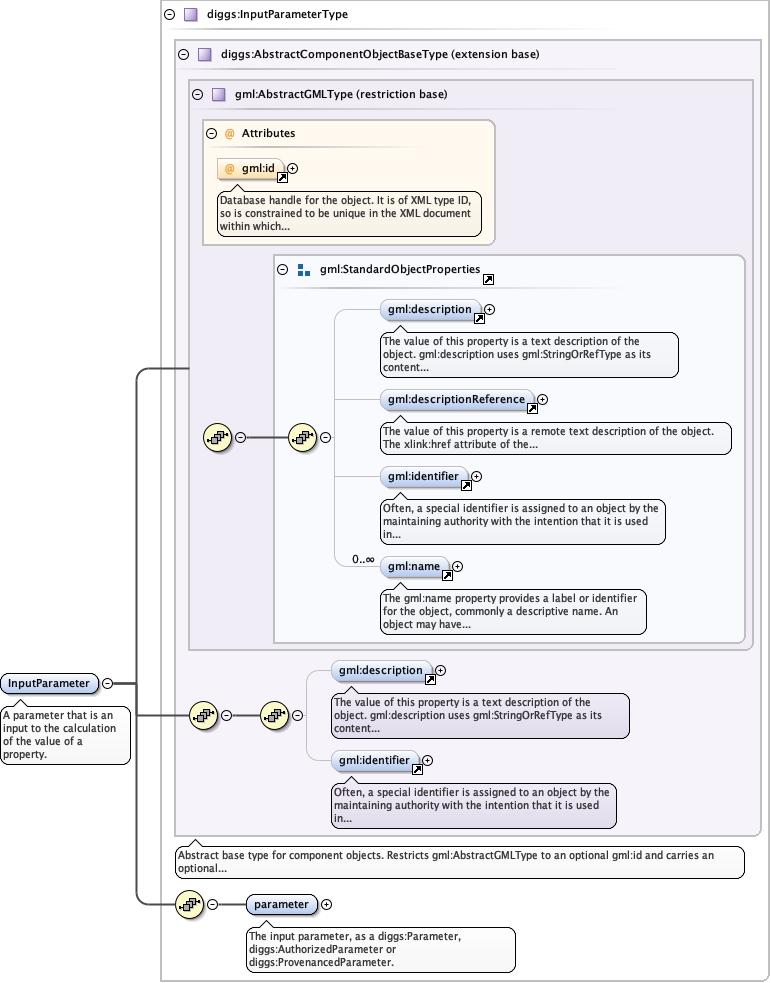
Task: Click the diggs:AbstractComponentObjectBaseType type icon
Action: (x=204, y=55)
